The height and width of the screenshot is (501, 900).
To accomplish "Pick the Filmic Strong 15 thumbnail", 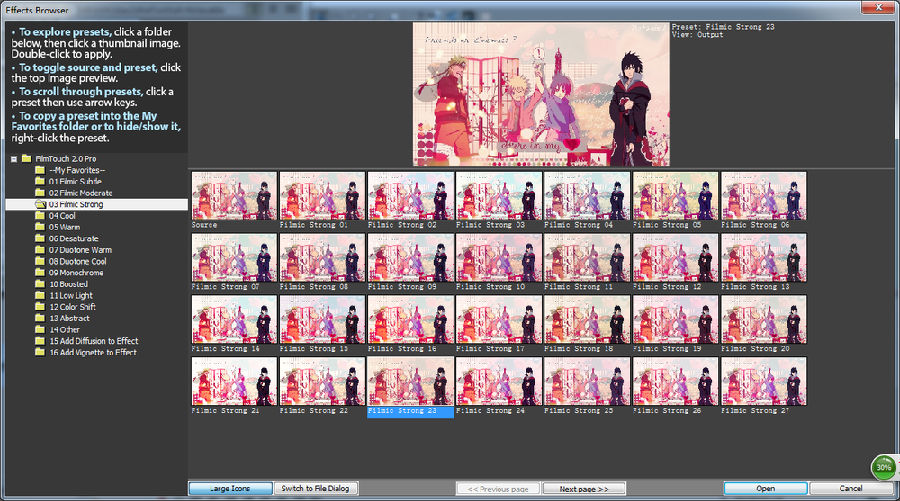I will 322,320.
